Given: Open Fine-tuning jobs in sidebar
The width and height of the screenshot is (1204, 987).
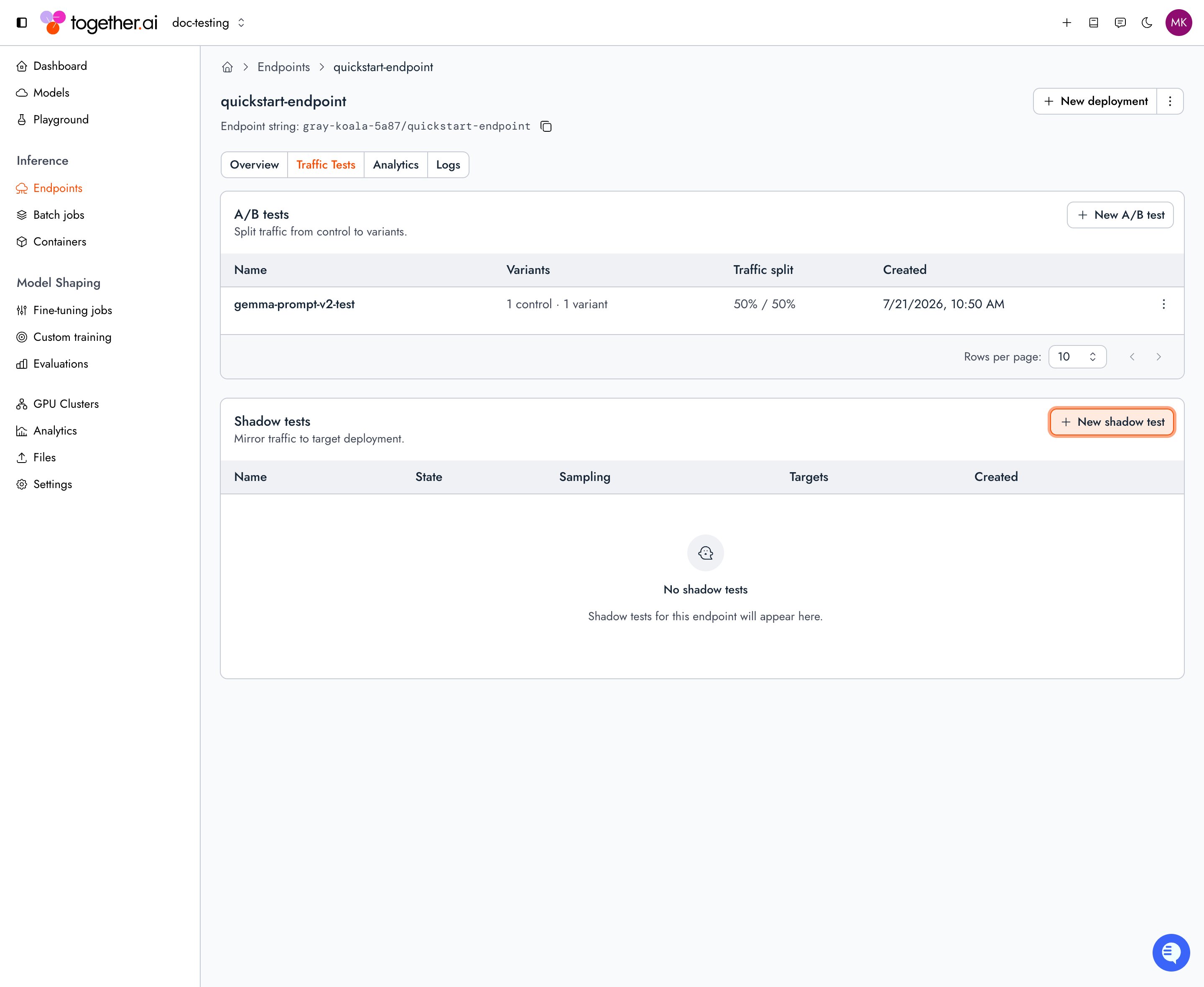Looking at the screenshot, I should pyautogui.click(x=64, y=310).
